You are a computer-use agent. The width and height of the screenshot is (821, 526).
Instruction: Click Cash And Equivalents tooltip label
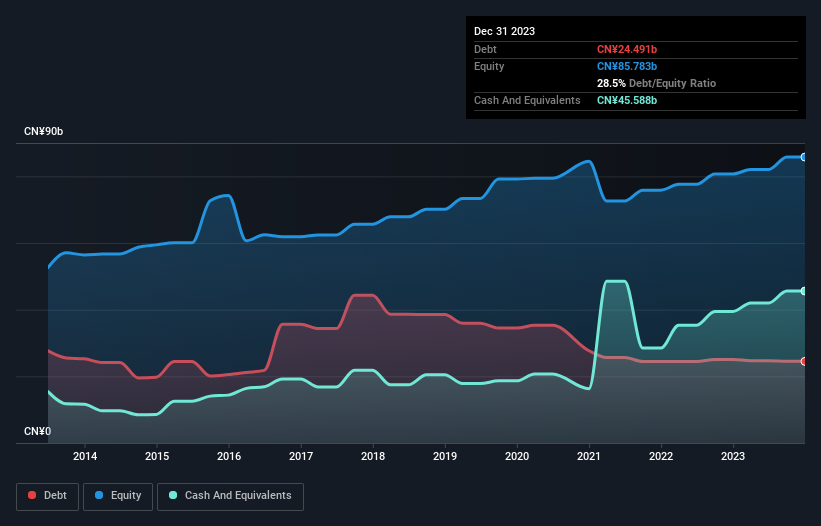(x=527, y=100)
